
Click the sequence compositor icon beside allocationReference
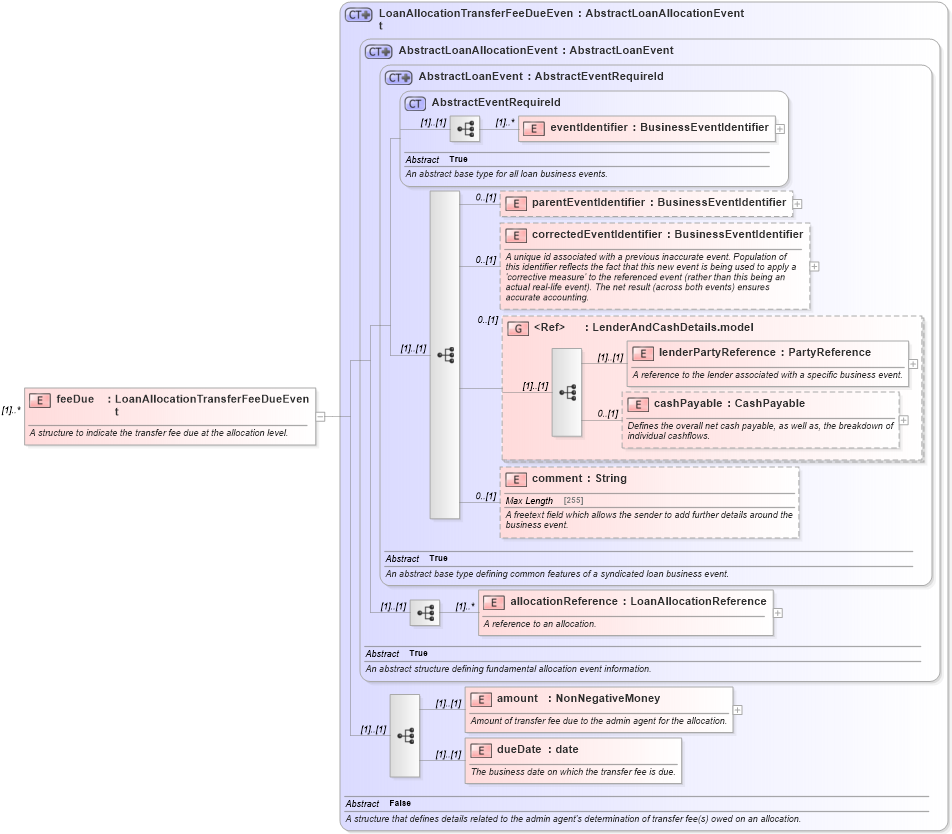pos(424,612)
